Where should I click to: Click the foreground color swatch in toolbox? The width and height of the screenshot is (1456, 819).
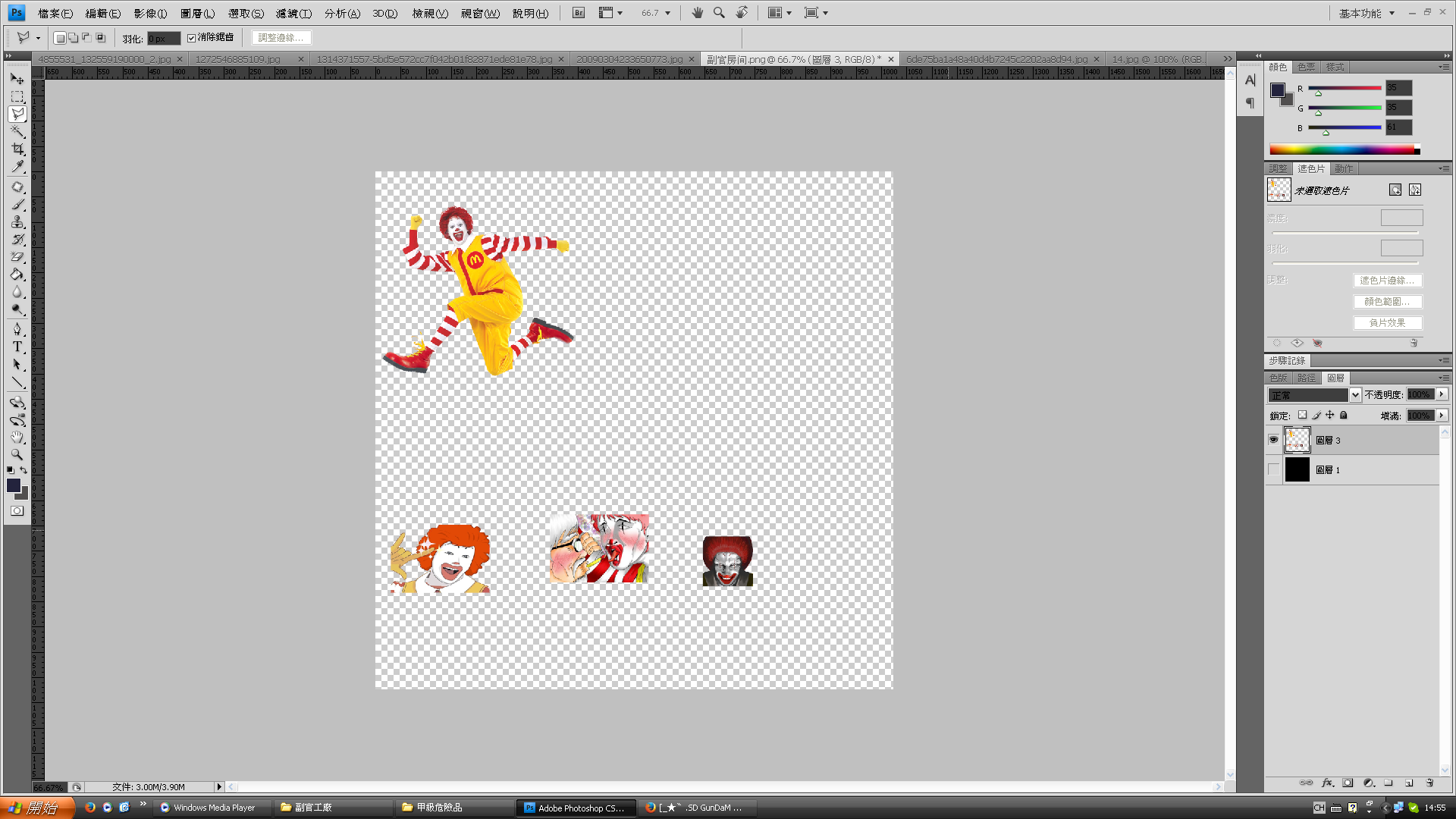14,485
